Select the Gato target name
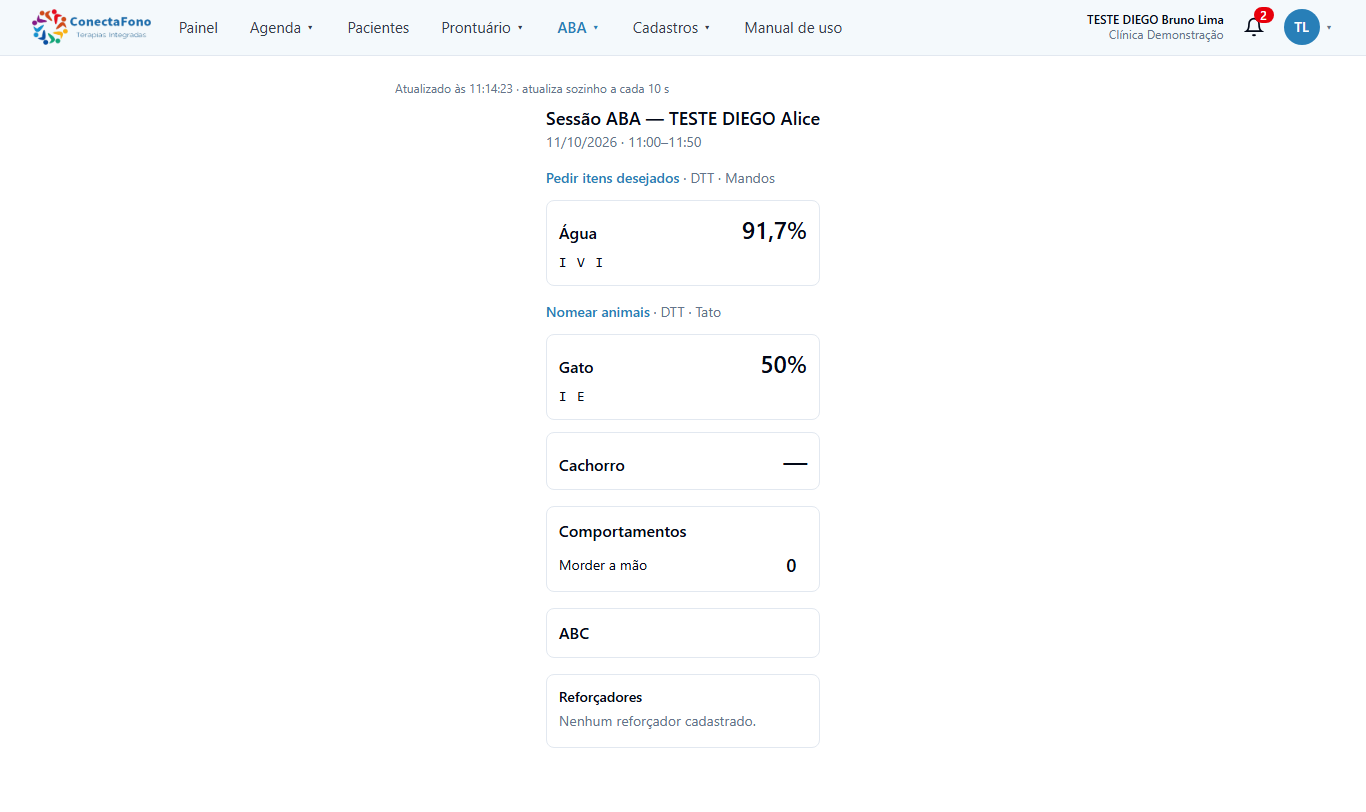 [576, 367]
